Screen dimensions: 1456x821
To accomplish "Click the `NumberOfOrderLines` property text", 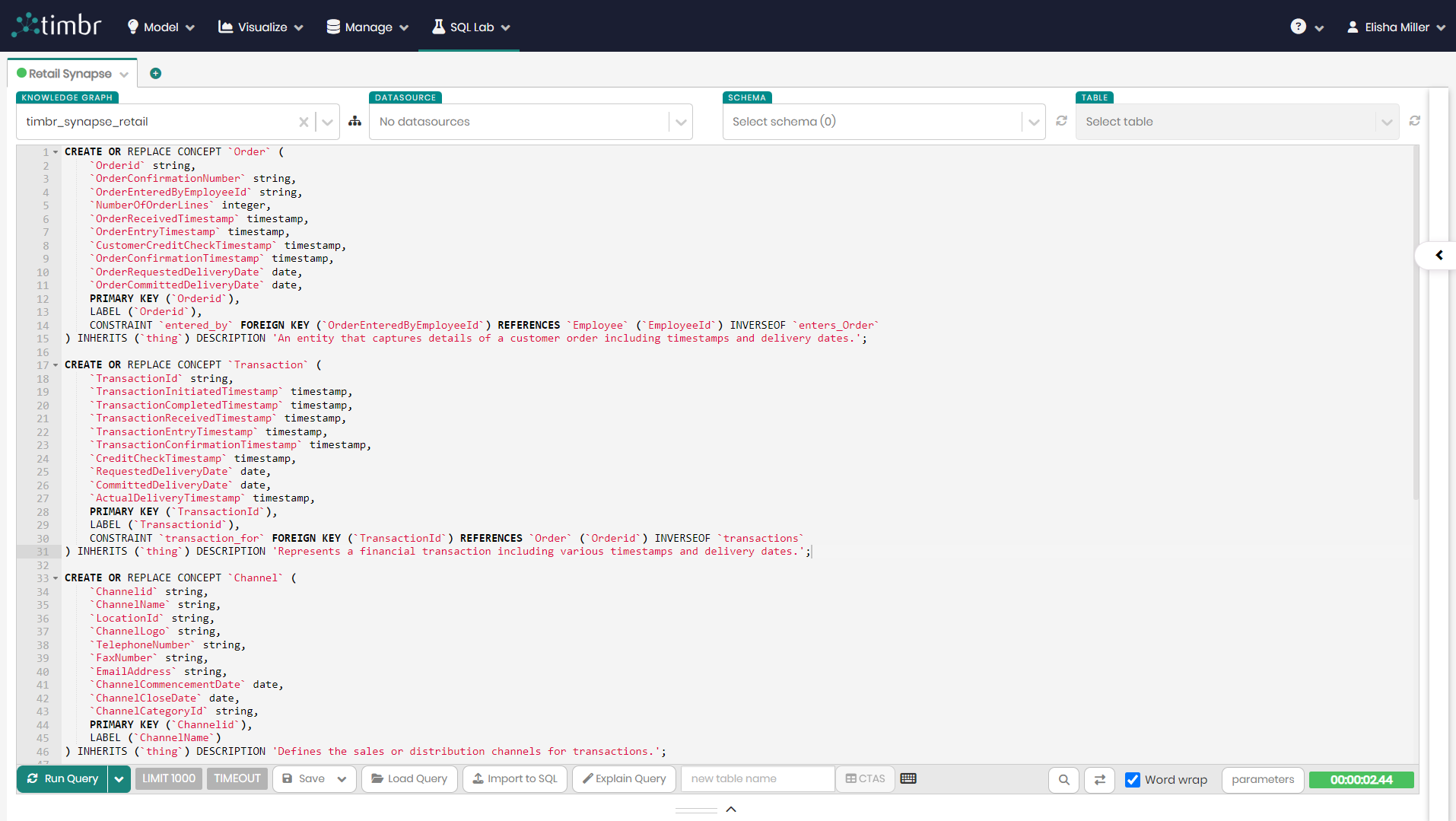I will (x=152, y=205).
